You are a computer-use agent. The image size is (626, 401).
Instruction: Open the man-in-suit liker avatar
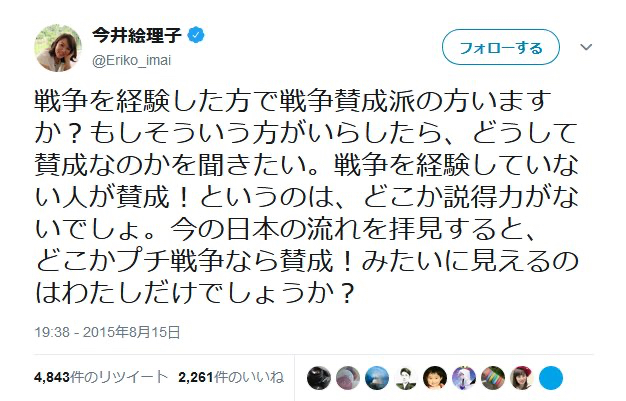click(407, 377)
